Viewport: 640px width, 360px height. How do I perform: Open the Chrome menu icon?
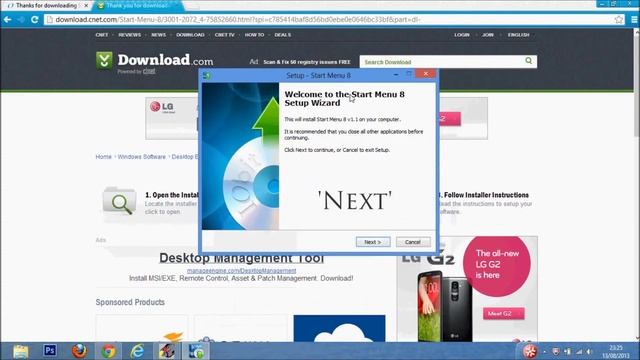[x=635, y=20]
